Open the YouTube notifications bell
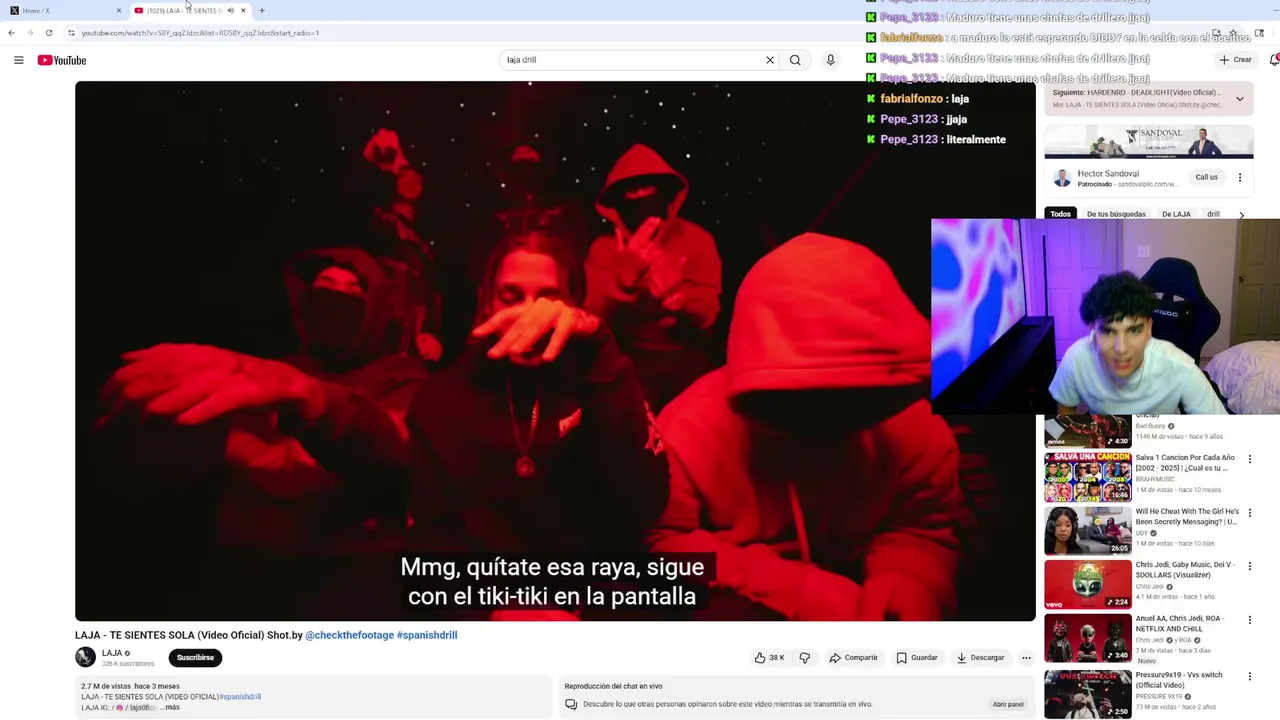Image resolution: width=1280 pixels, height=720 pixels. pyautogui.click(x=1274, y=60)
